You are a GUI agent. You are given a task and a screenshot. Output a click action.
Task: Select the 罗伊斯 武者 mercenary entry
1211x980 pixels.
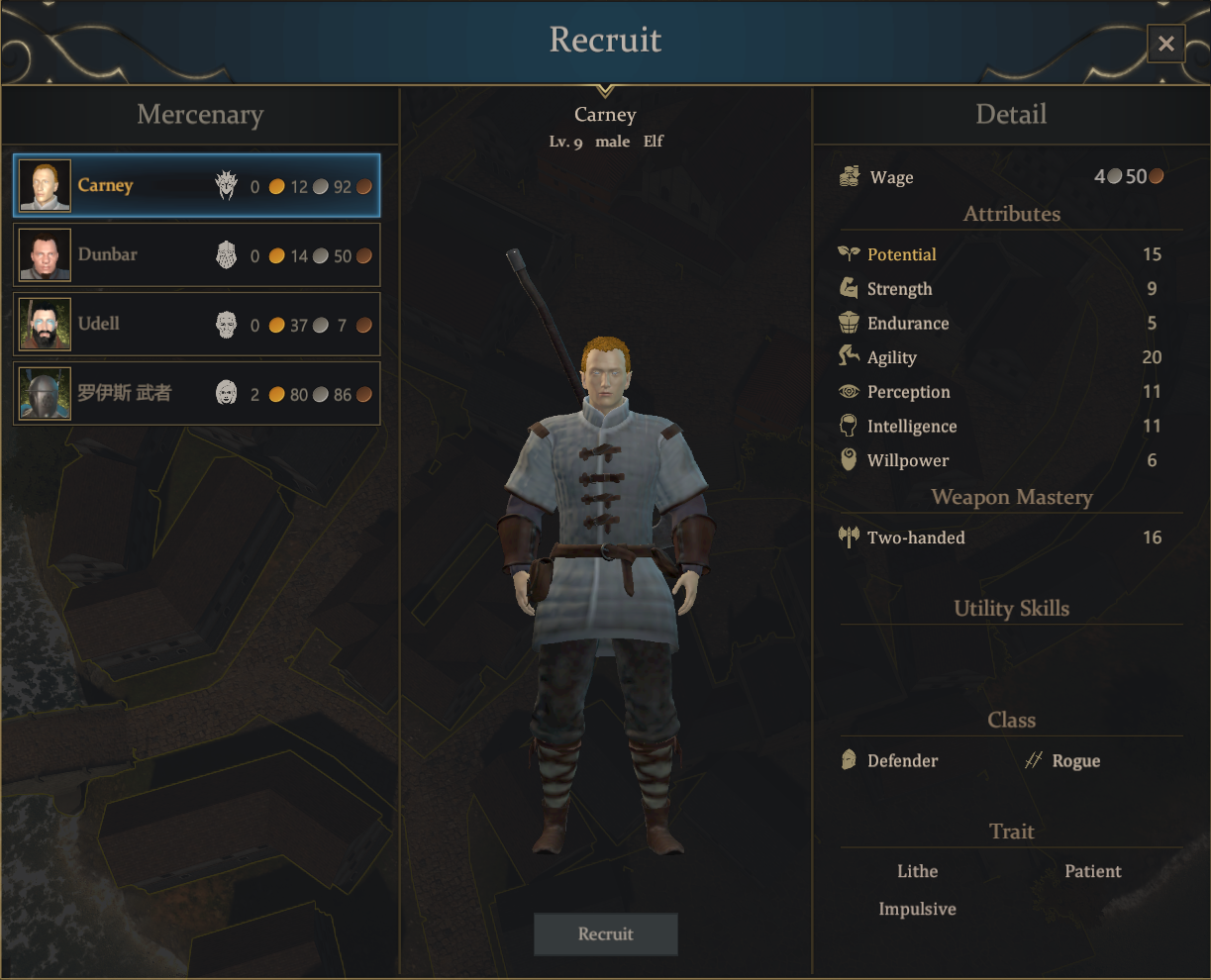tap(197, 393)
